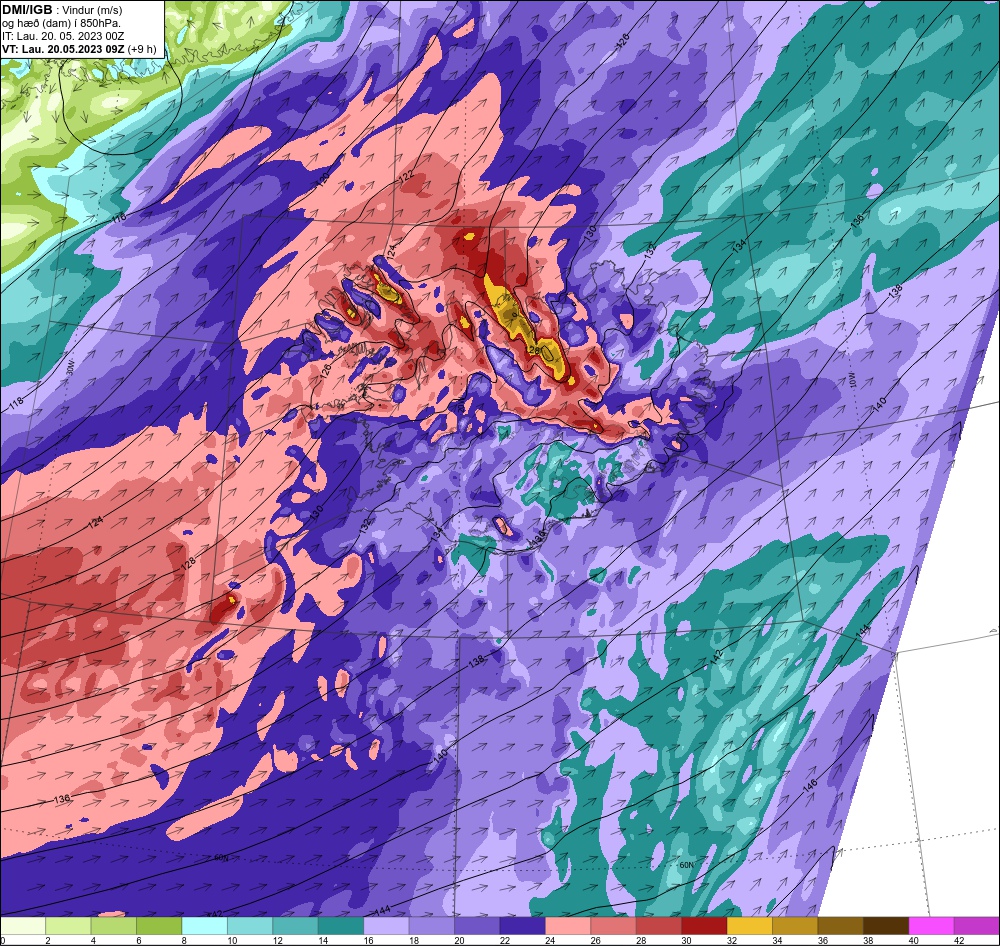1000x946 pixels.
Task: Click the 32–34 m/s yellow legend swatch
Action: (x=749, y=926)
